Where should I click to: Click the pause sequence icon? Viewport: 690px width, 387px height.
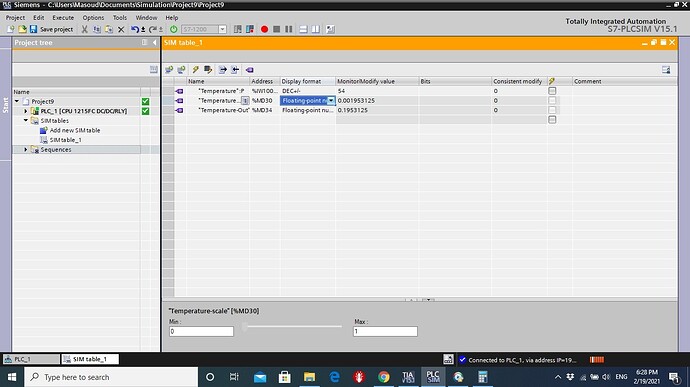(x=289, y=29)
